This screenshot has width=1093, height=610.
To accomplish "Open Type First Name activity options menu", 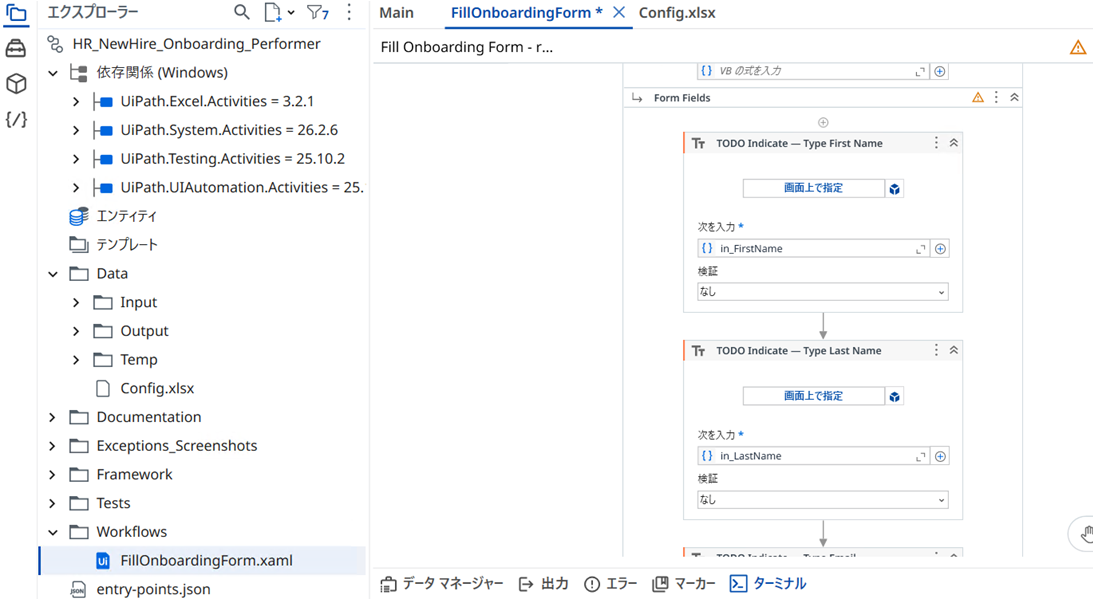I will [x=936, y=143].
